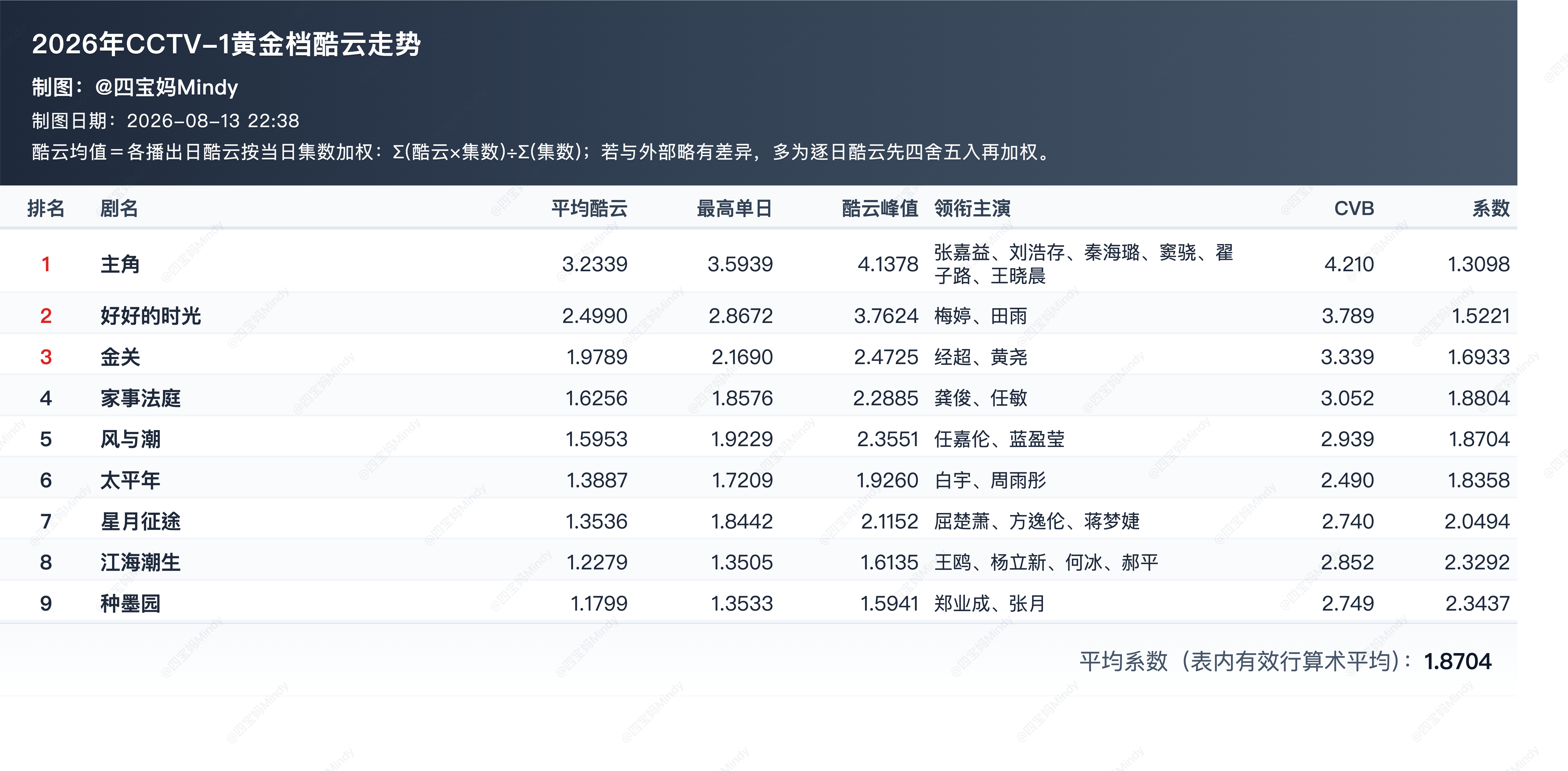Click the peak value 2.4725

pyautogui.click(x=886, y=357)
